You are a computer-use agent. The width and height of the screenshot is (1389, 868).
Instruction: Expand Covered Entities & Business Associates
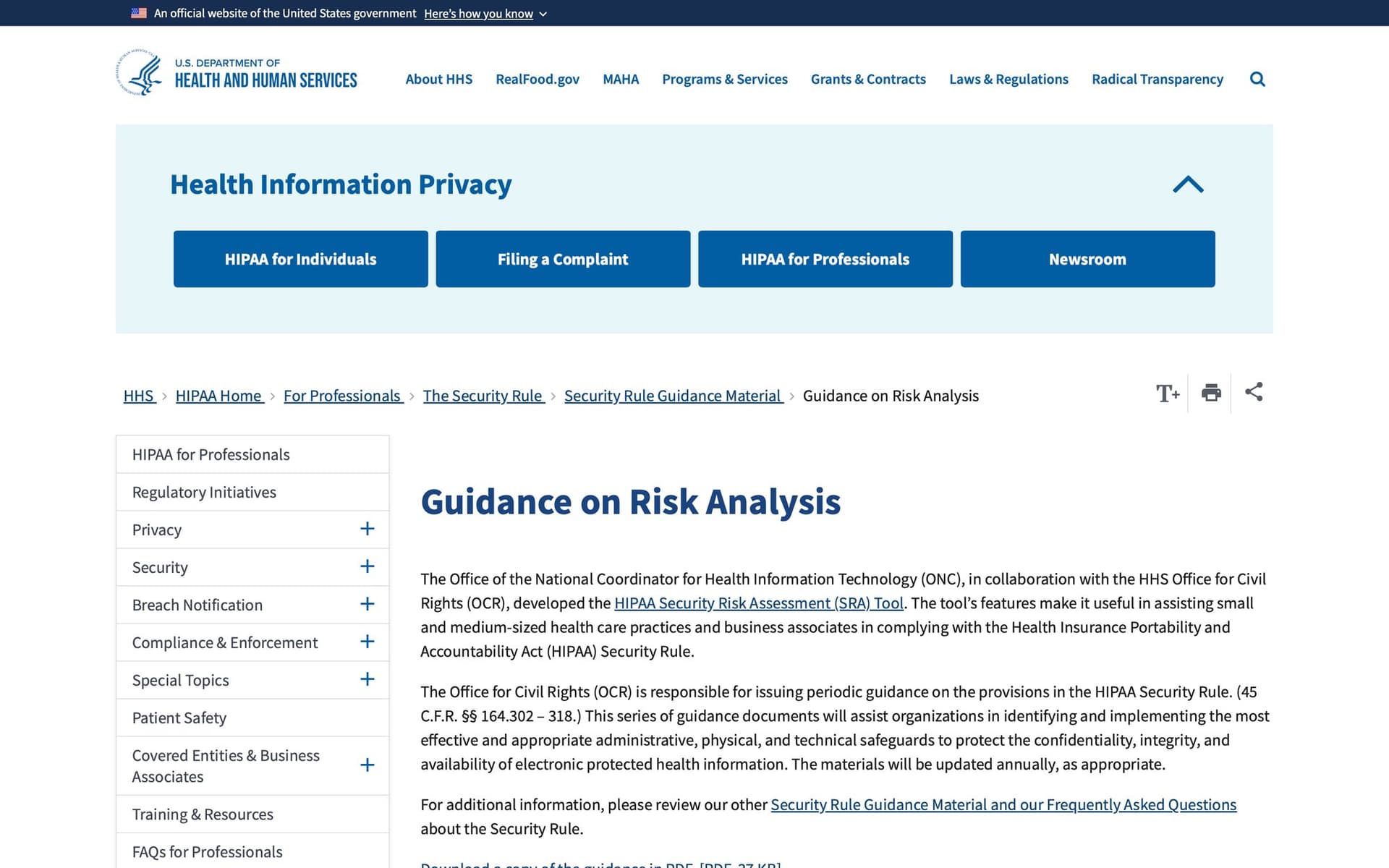[368, 765]
